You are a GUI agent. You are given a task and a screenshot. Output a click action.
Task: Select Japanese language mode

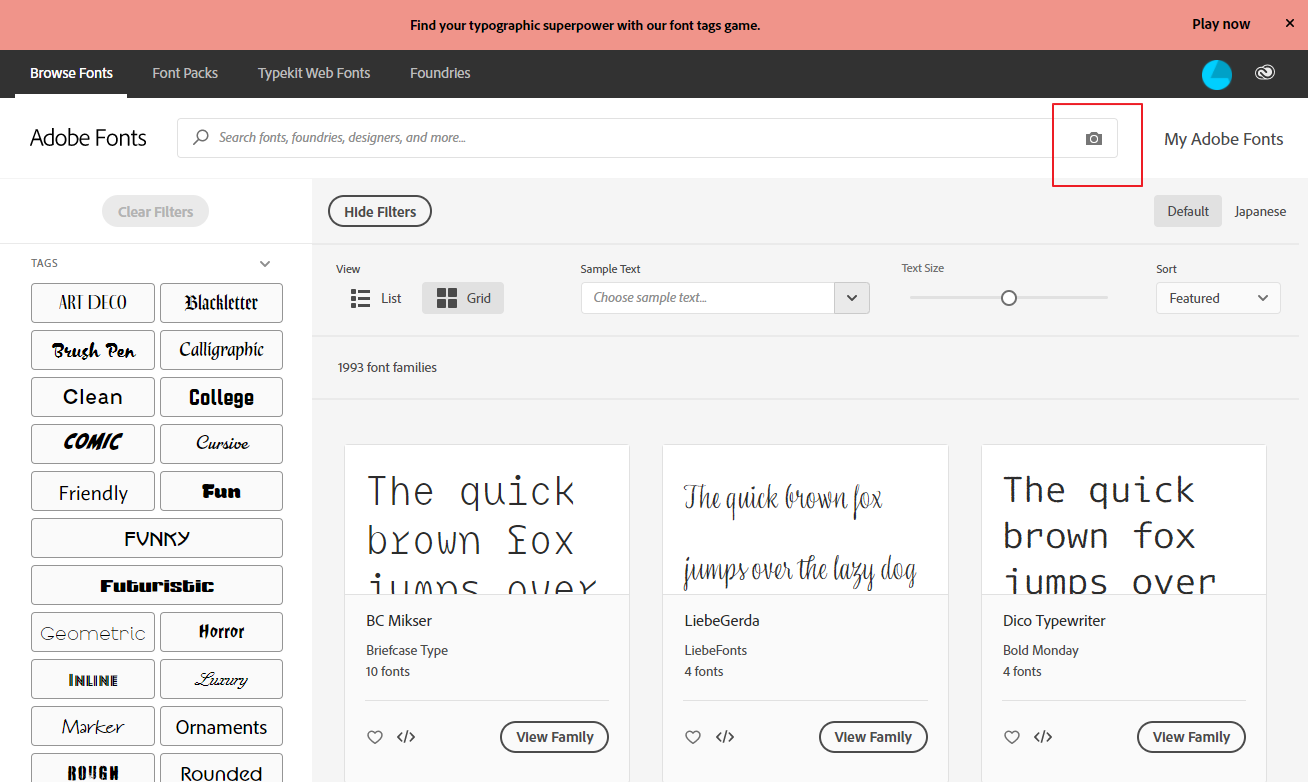click(1260, 211)
